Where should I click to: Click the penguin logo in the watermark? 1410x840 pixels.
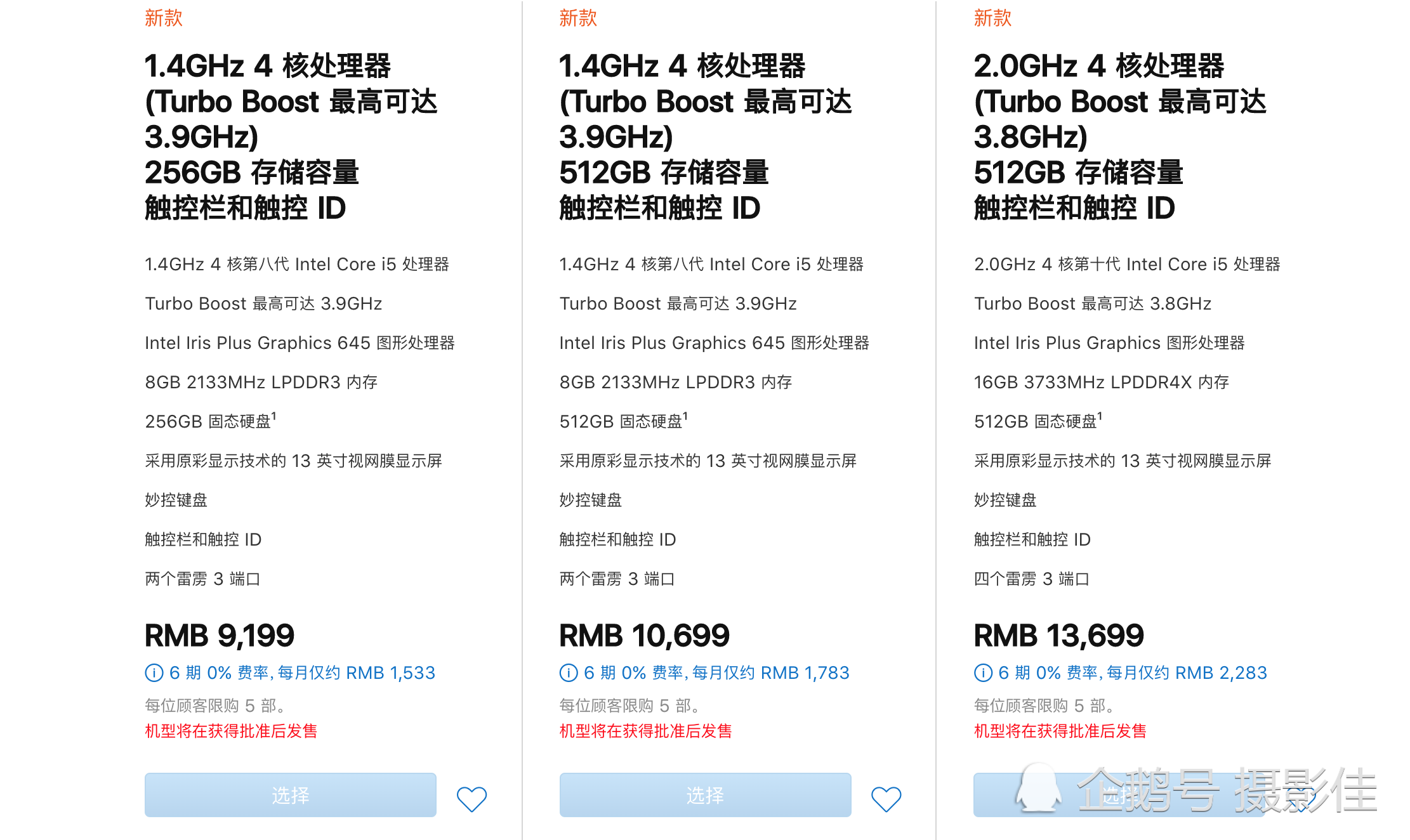1038,789
